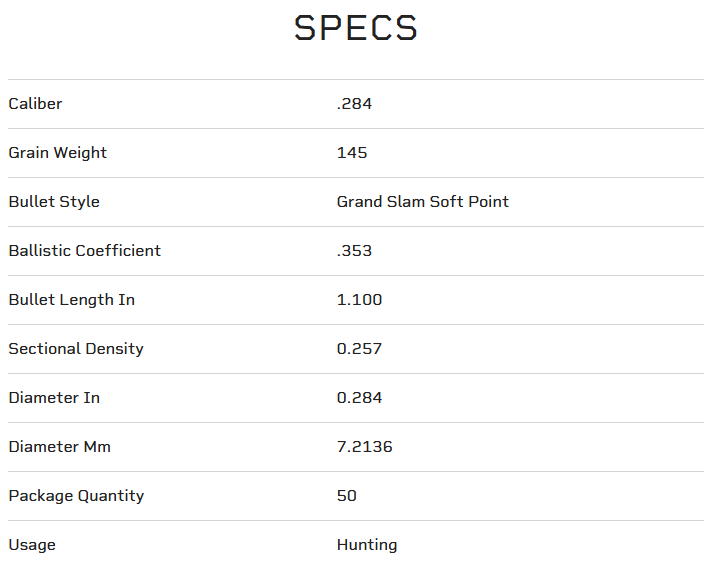
Task: Select the 145 grain weight value
Action: pyautogui.click(x=352, y=153)
